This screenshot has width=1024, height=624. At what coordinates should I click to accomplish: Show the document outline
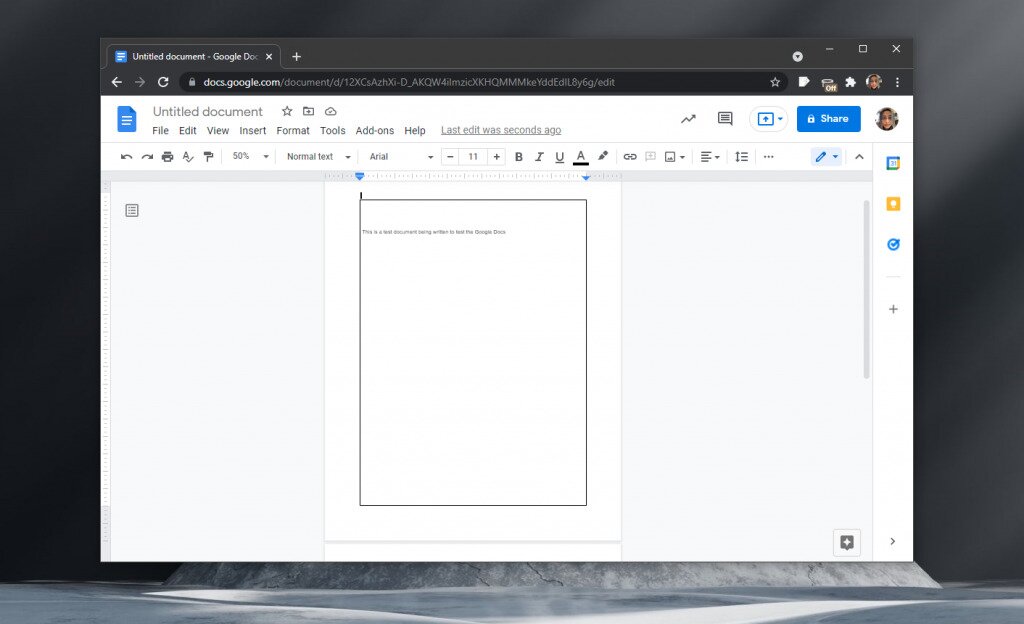pyautogui.click(x=131, y=210)
